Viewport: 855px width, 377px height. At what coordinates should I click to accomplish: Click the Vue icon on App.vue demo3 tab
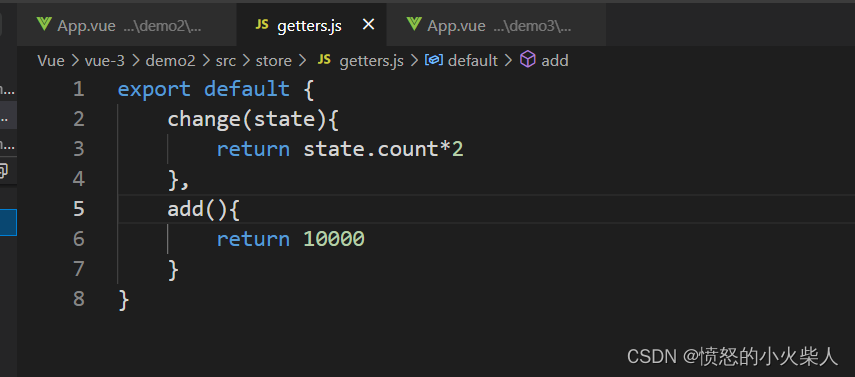coord(414,25)
